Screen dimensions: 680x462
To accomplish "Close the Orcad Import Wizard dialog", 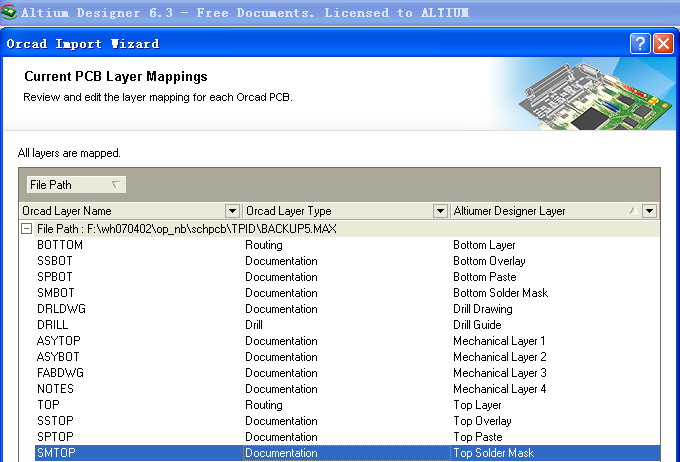I will coord(664,43).
